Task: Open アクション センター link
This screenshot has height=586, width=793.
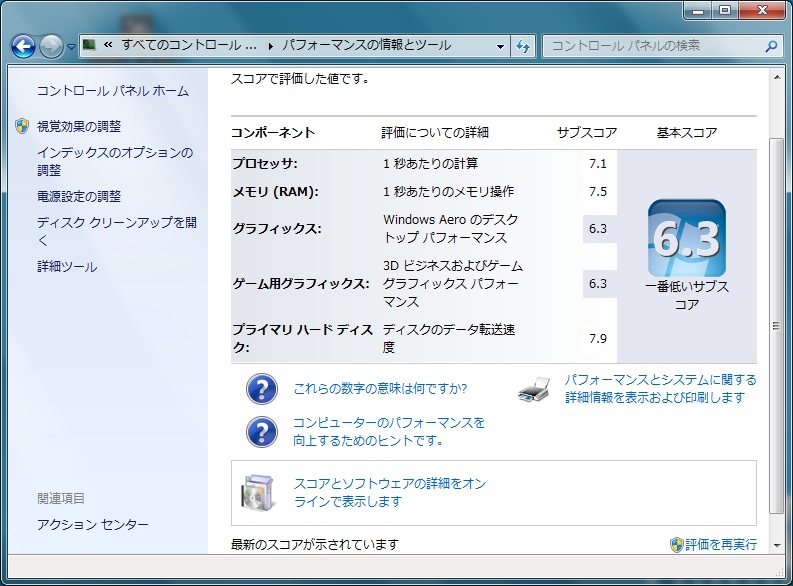Action: [x=93, y=524]
